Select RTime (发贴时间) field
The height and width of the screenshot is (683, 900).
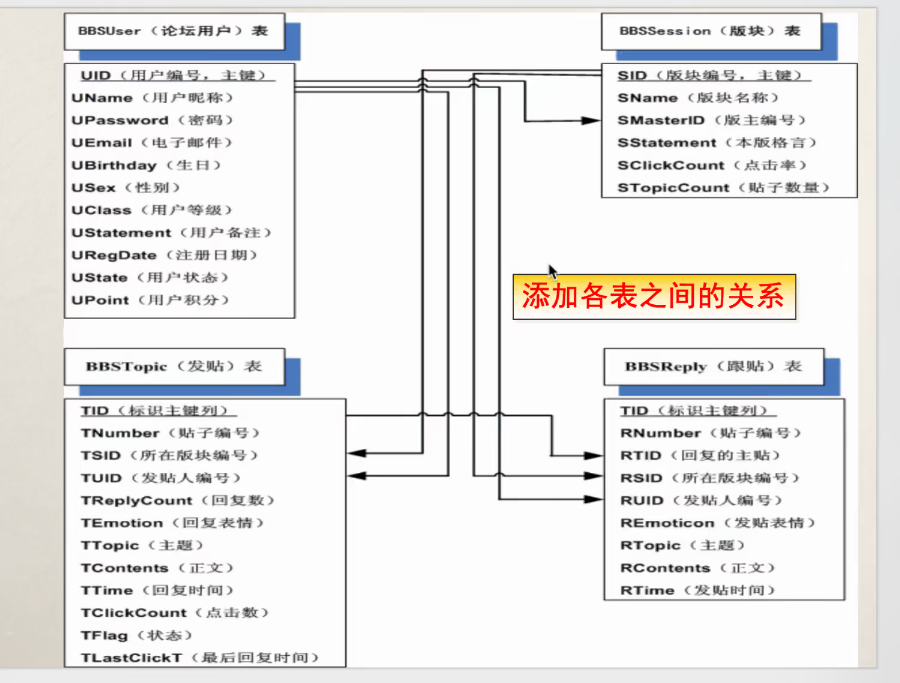(x=698, y=590)
